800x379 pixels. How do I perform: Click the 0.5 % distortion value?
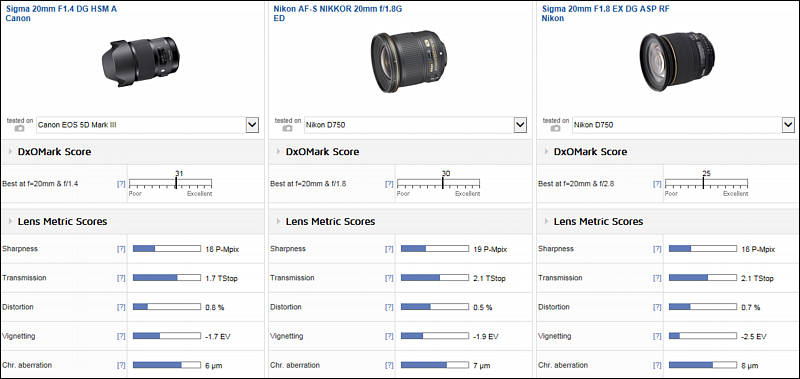[483, 308]
